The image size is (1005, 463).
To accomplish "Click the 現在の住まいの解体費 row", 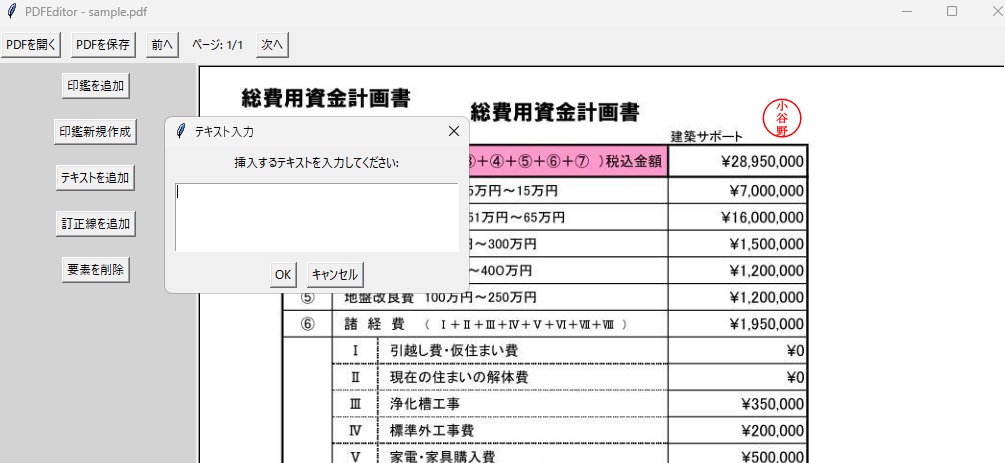I will coord(459,377).
